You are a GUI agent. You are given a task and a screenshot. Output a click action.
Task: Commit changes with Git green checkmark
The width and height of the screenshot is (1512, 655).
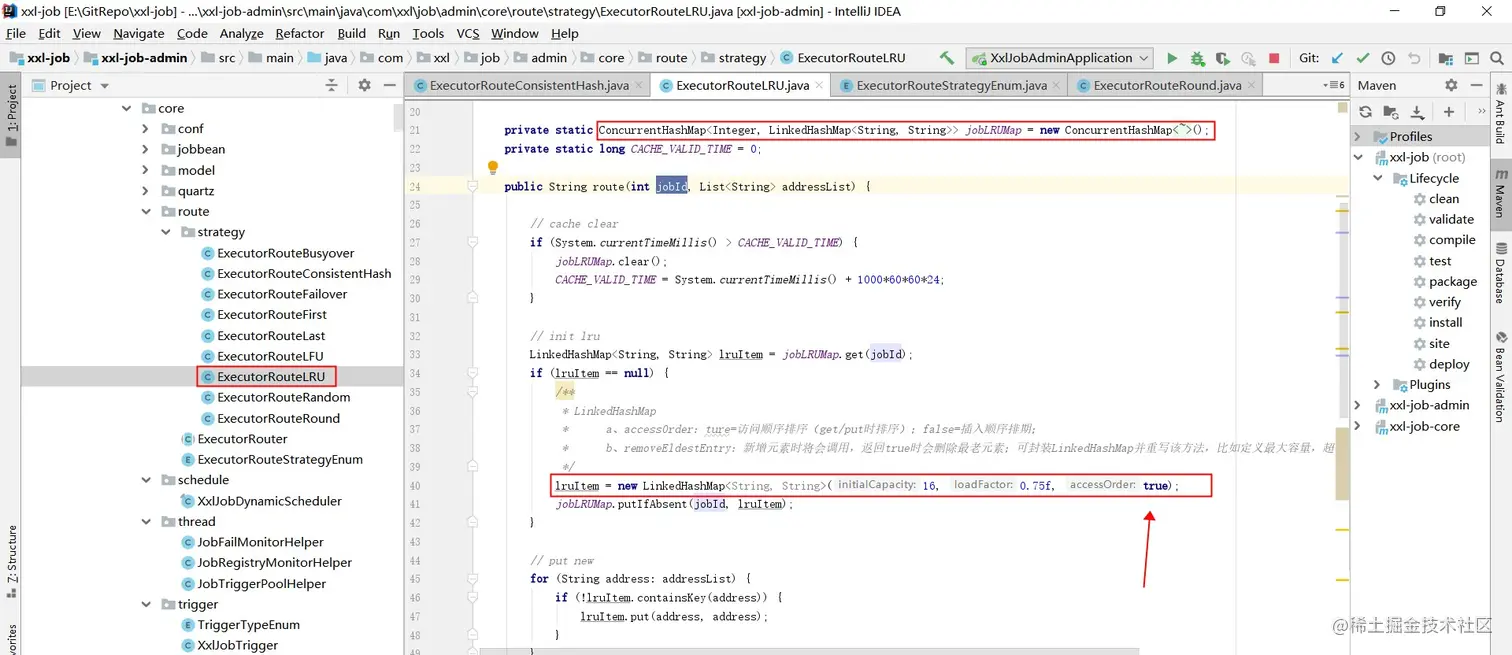1363,58
